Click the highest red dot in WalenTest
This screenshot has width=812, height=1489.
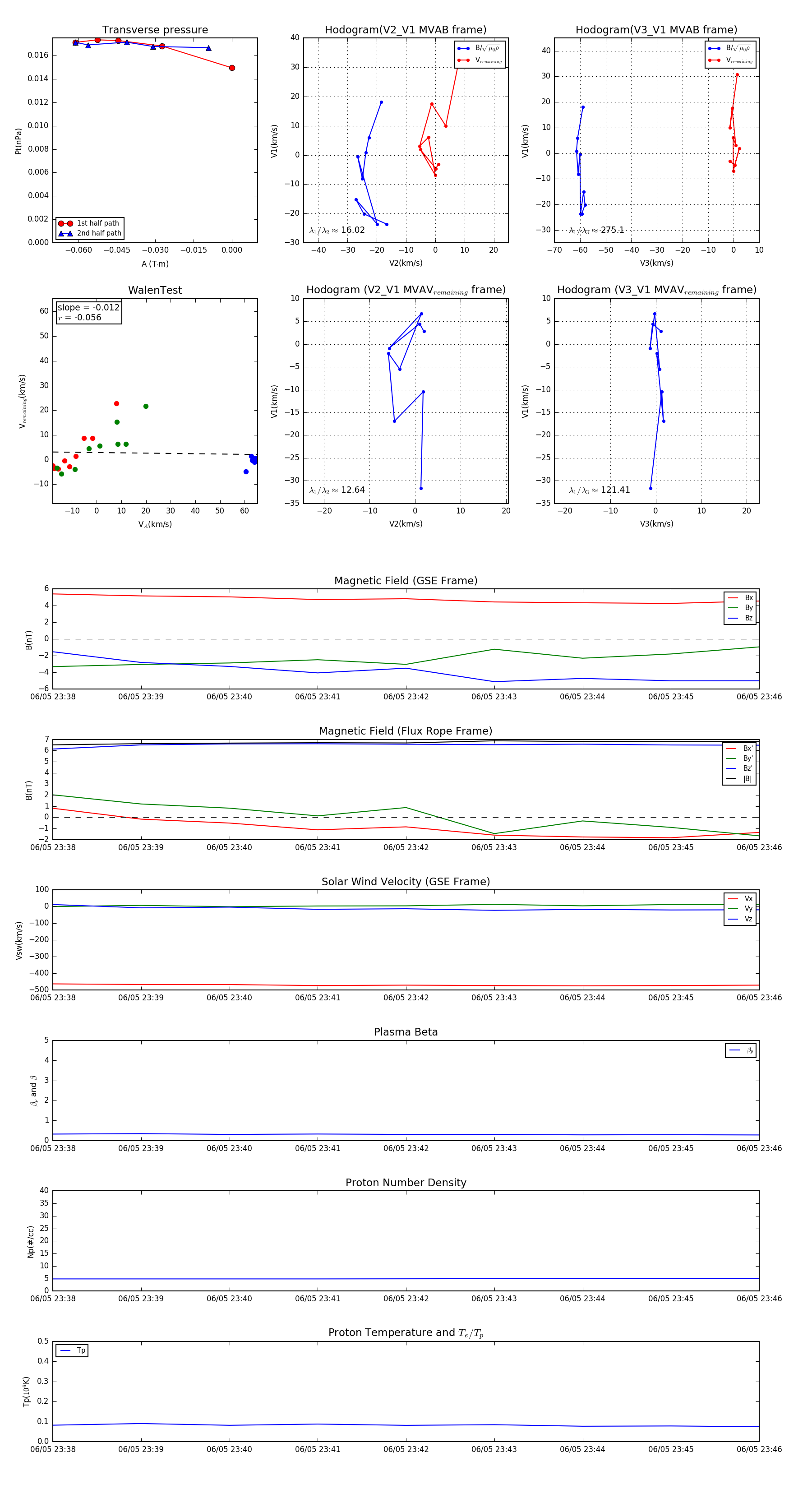pos(116,404)
